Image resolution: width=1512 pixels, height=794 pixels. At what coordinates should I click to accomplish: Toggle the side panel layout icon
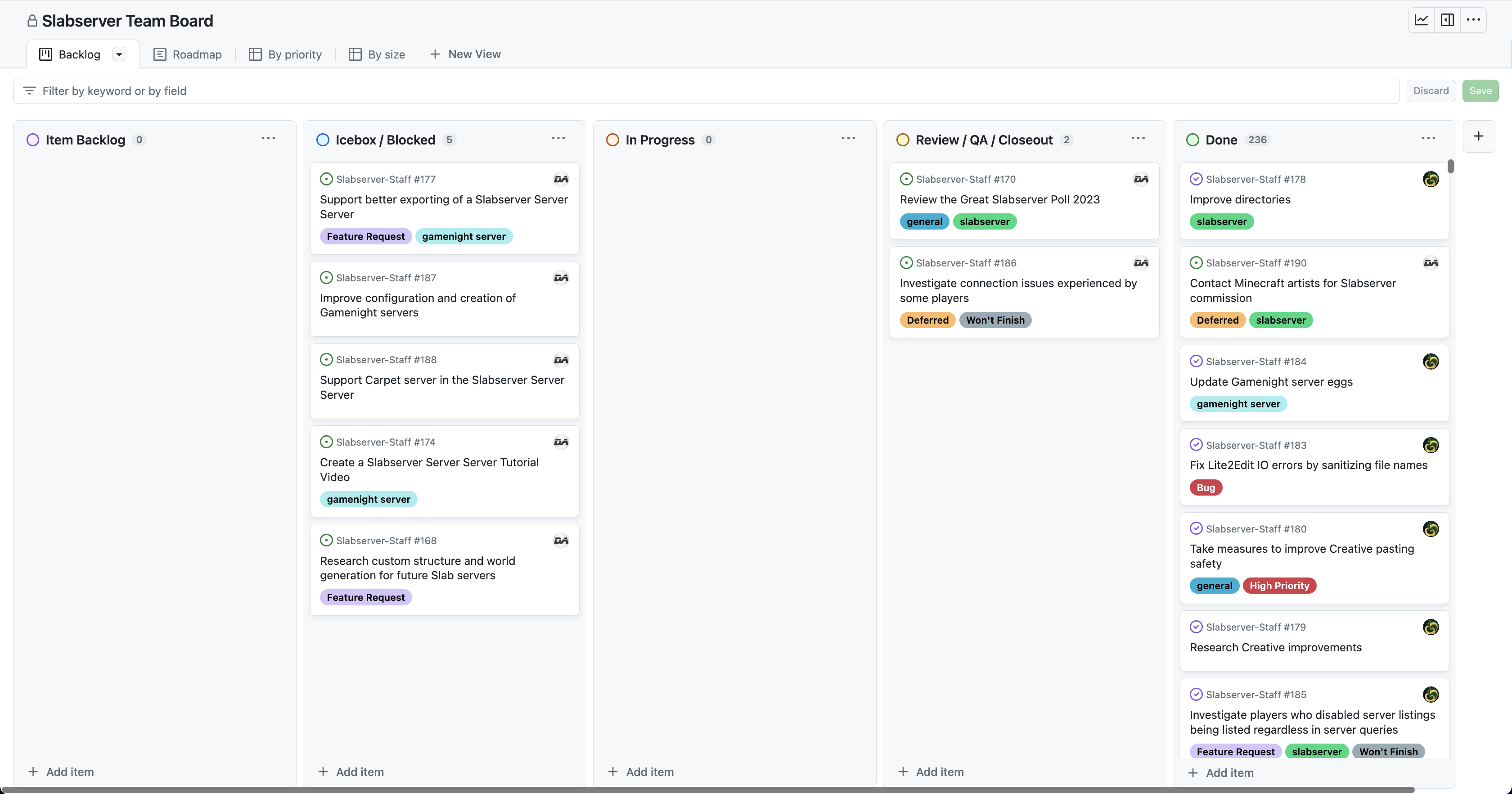[x=1448, y=20]
